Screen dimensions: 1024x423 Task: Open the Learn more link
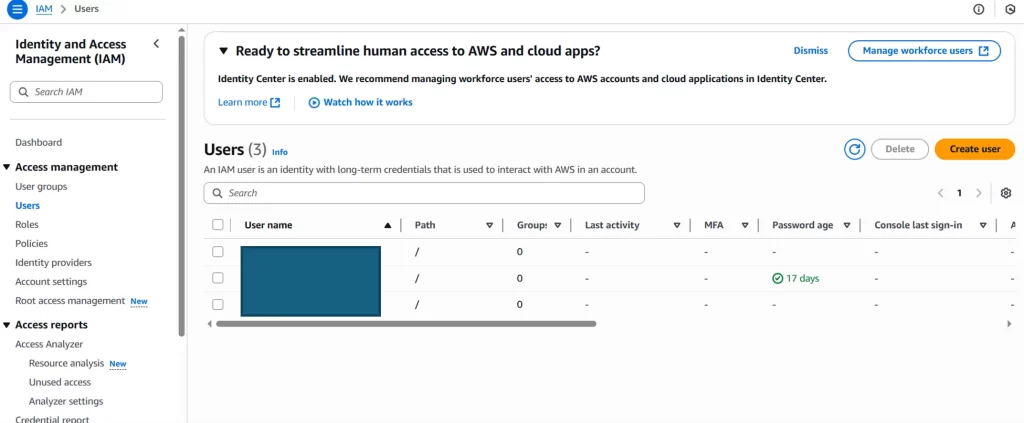click(x=249, y=102)
